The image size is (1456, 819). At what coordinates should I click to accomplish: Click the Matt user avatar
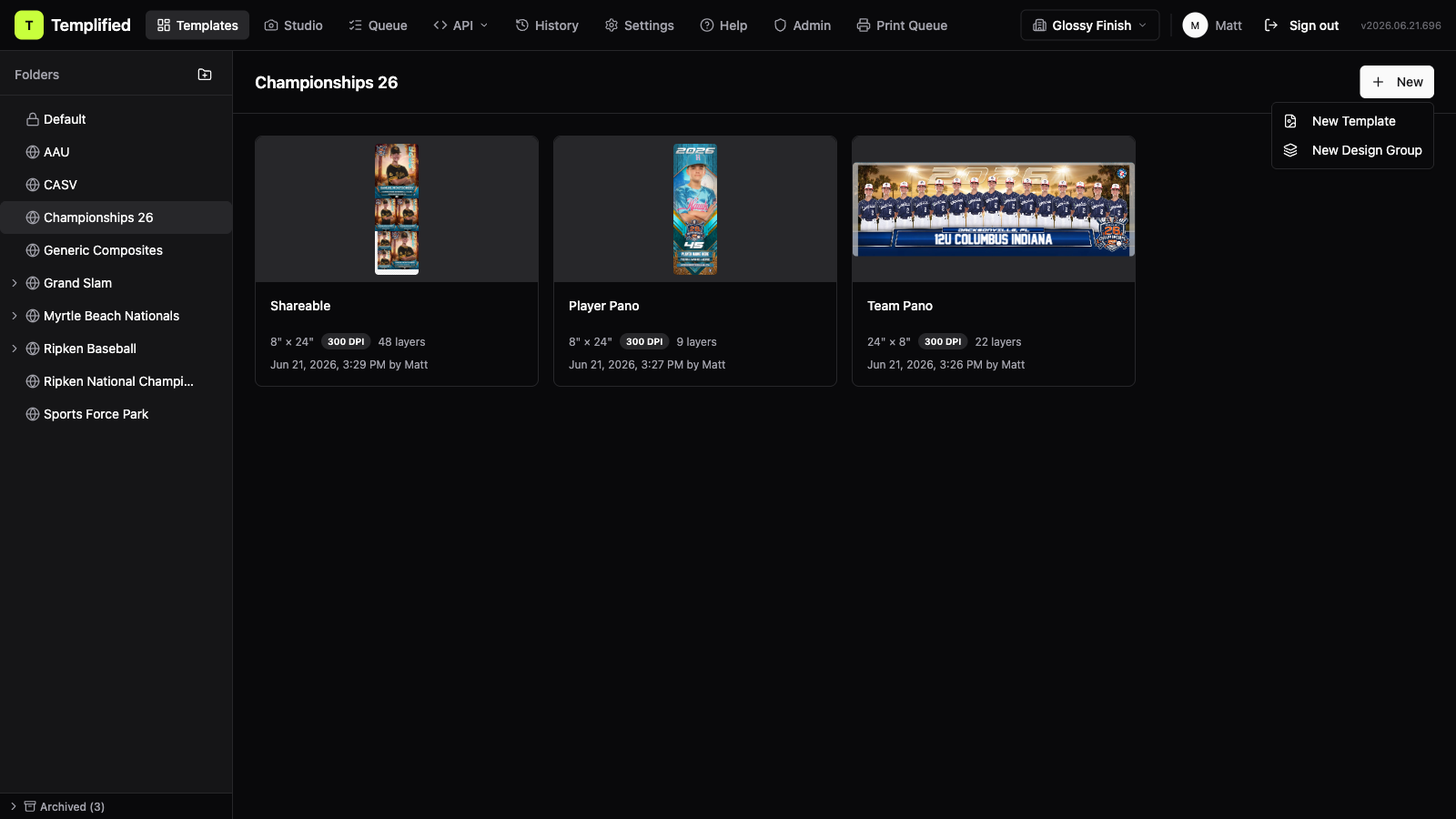click(1195, 25)
